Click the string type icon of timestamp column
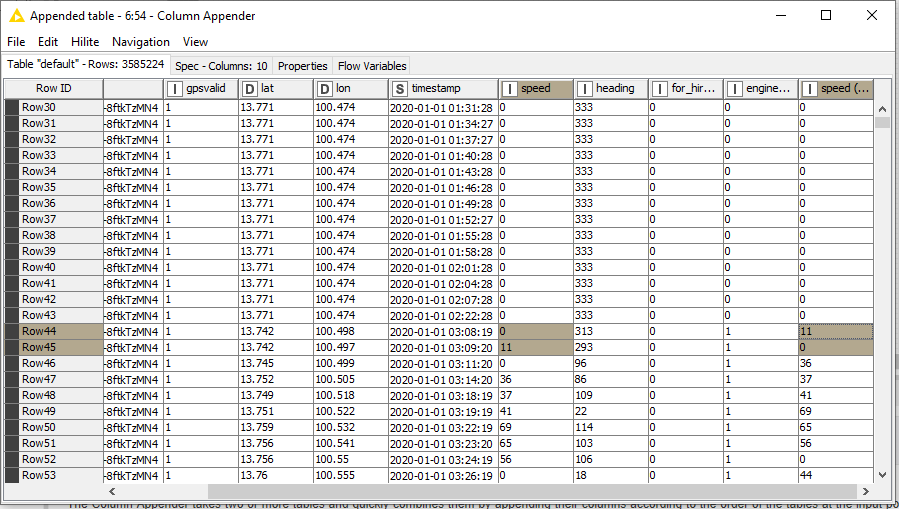Screen dimensions: 899x509 pyautogui.click(x=400, y=89)
